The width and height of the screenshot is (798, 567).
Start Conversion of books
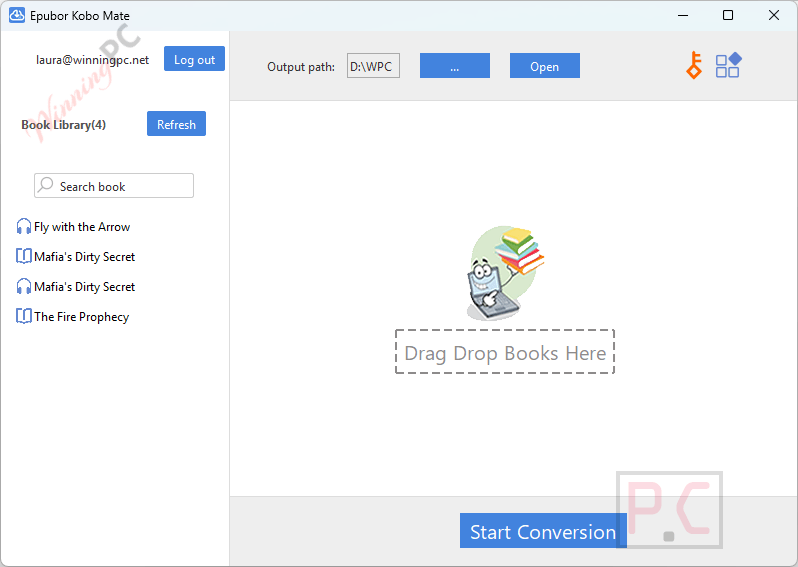tap(543, 531)
